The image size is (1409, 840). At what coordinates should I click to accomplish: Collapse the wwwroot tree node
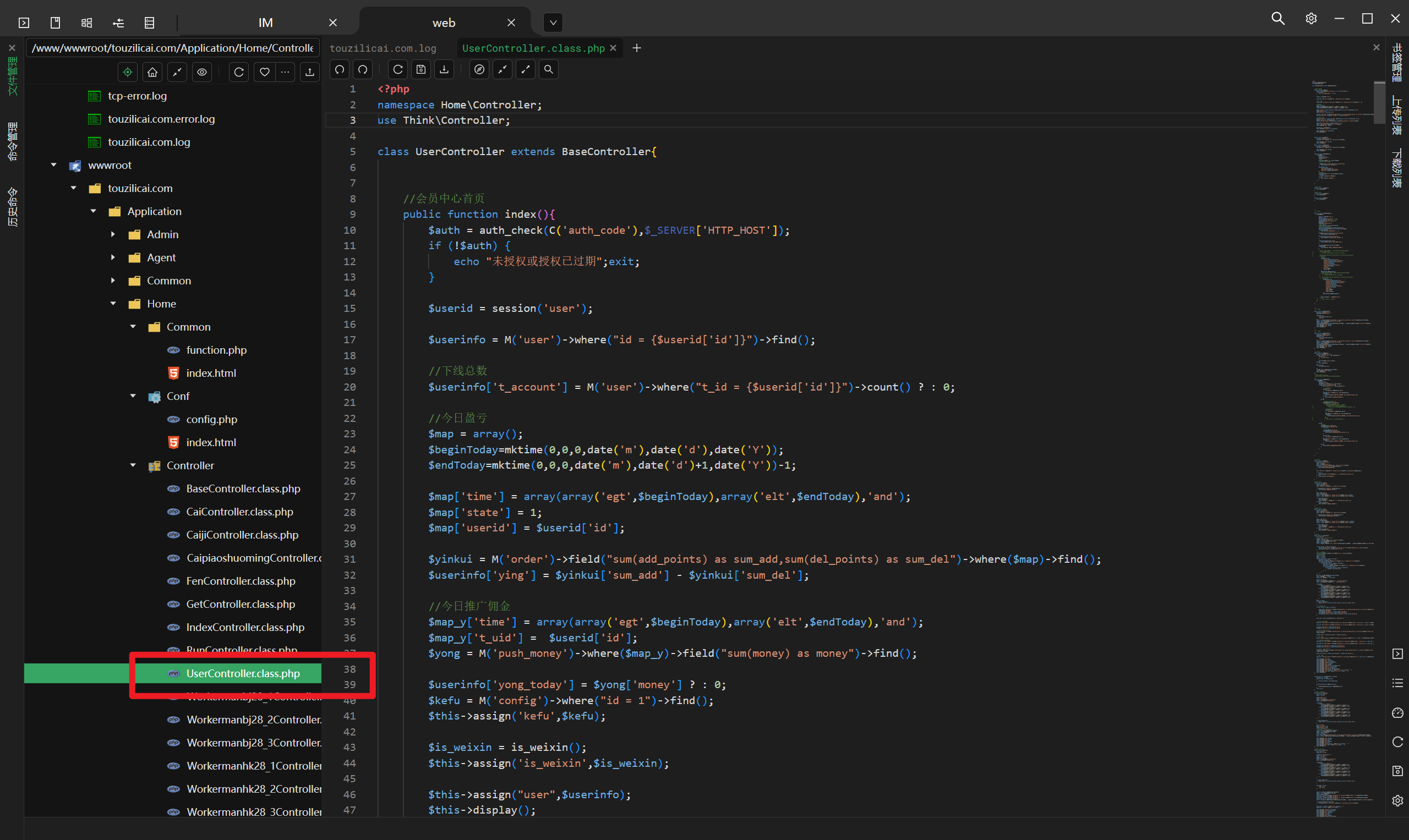(x=54, y=164)
